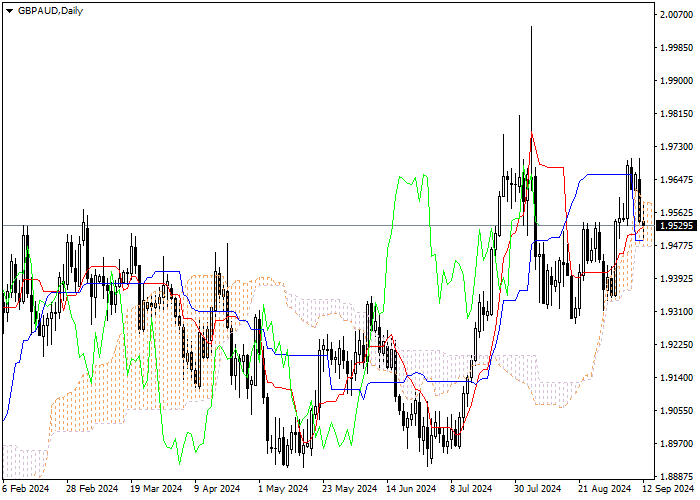Click the 2.00700 price scale label

pyautogui.click(x=677, y=15)
